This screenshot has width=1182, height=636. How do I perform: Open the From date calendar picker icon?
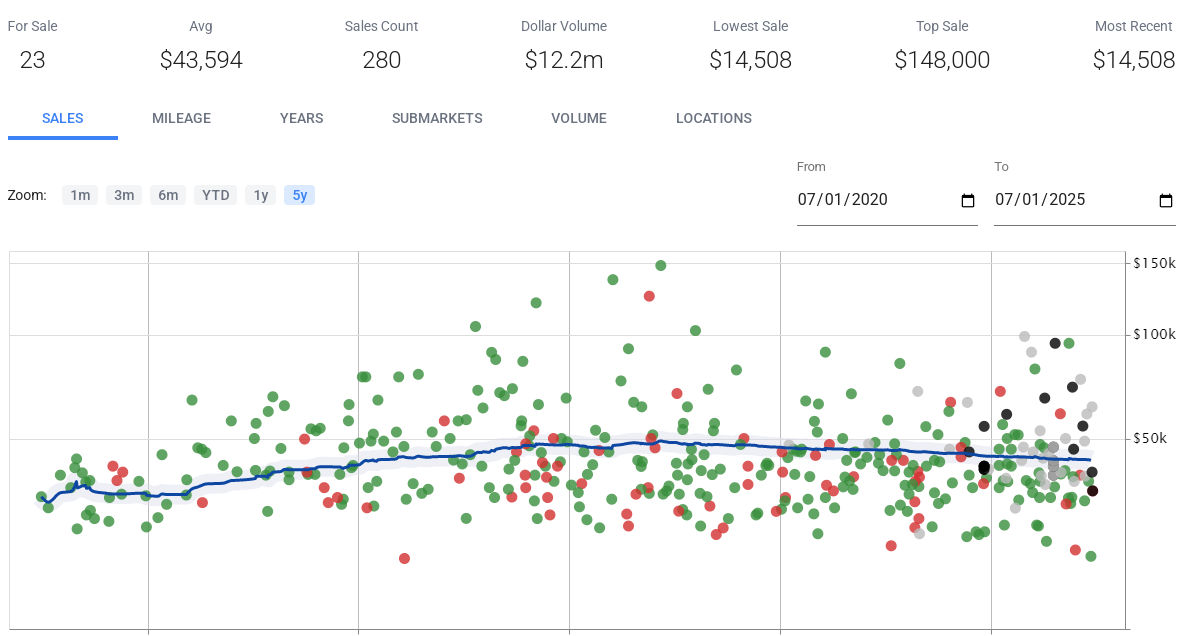968,200
